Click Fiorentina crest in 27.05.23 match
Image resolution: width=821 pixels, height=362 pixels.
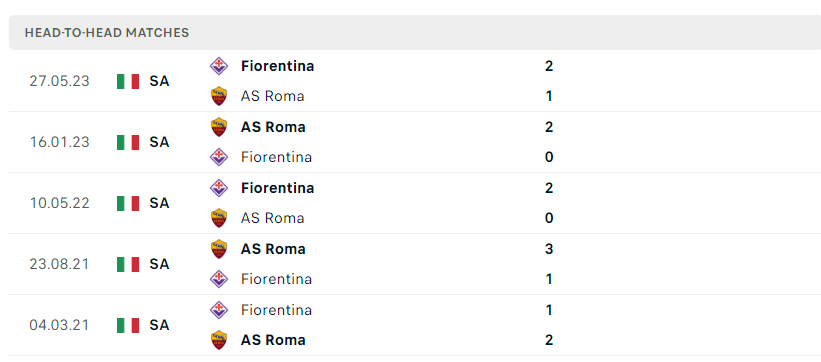219,66
